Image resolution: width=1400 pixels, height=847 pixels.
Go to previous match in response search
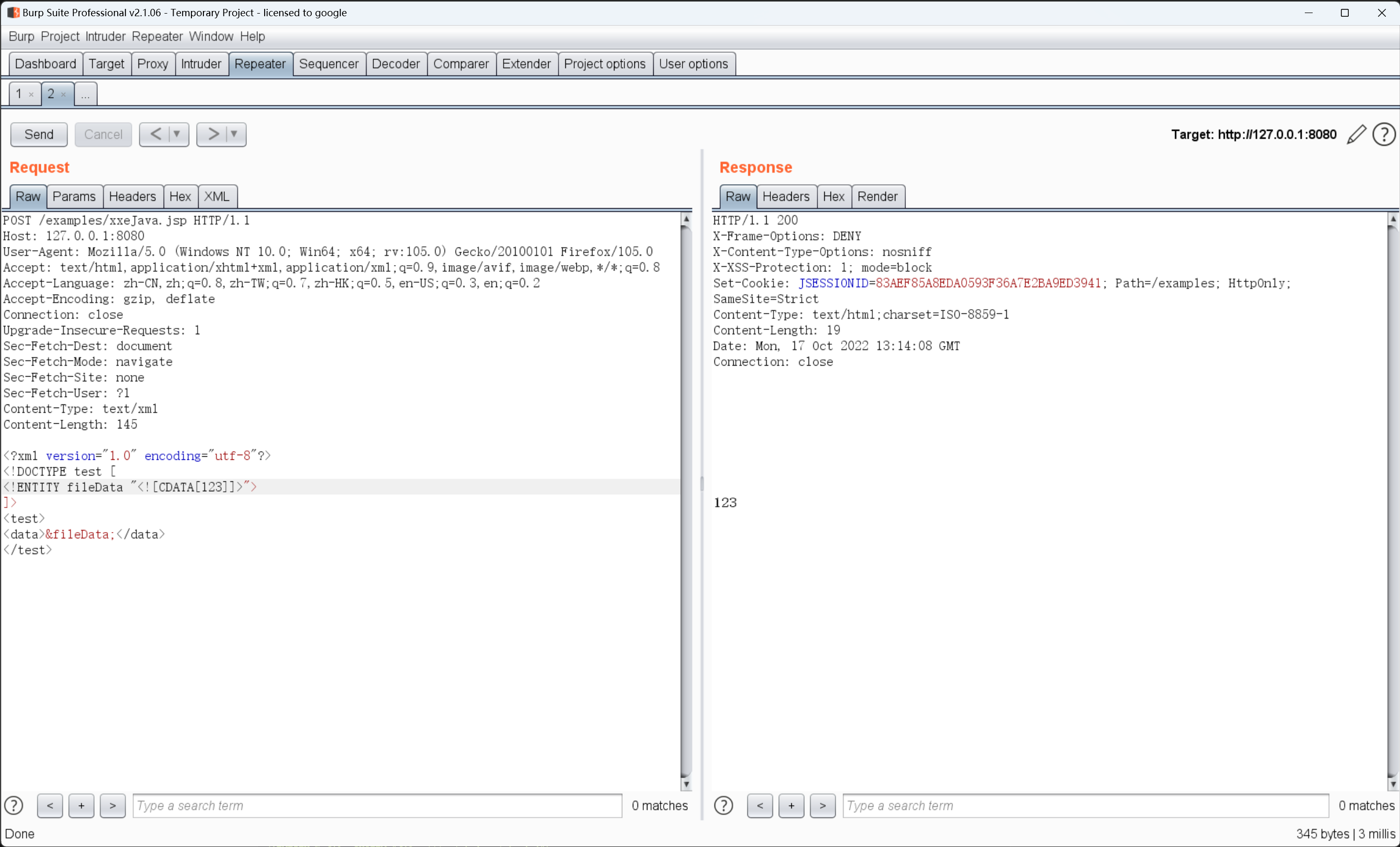(760, 806)
